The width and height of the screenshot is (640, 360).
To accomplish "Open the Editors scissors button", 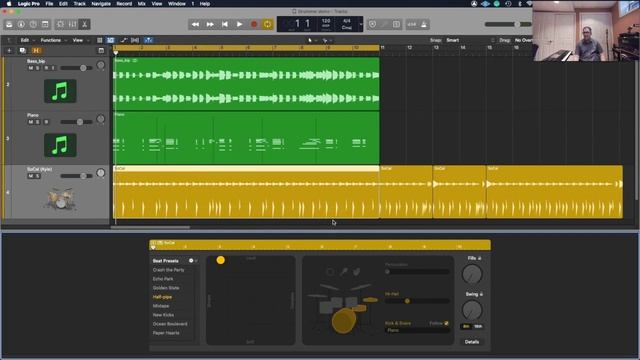I will point(84,24).
